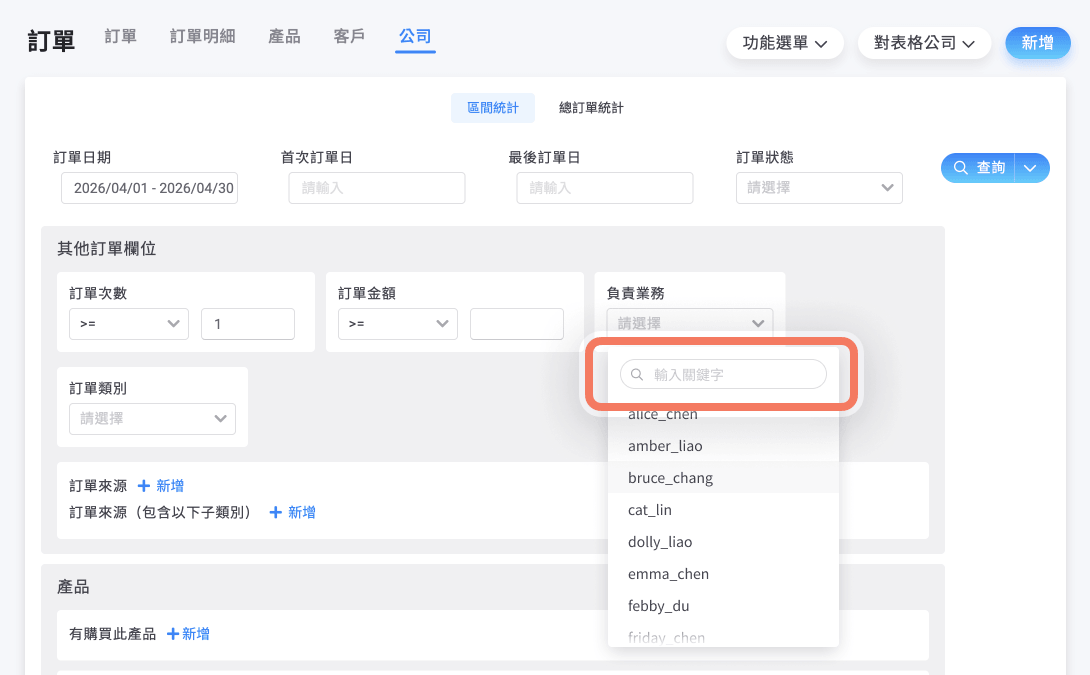Screen dimensions: 1090x675
Task: Select bruce_chang from the list
Action: coord(723,478)
